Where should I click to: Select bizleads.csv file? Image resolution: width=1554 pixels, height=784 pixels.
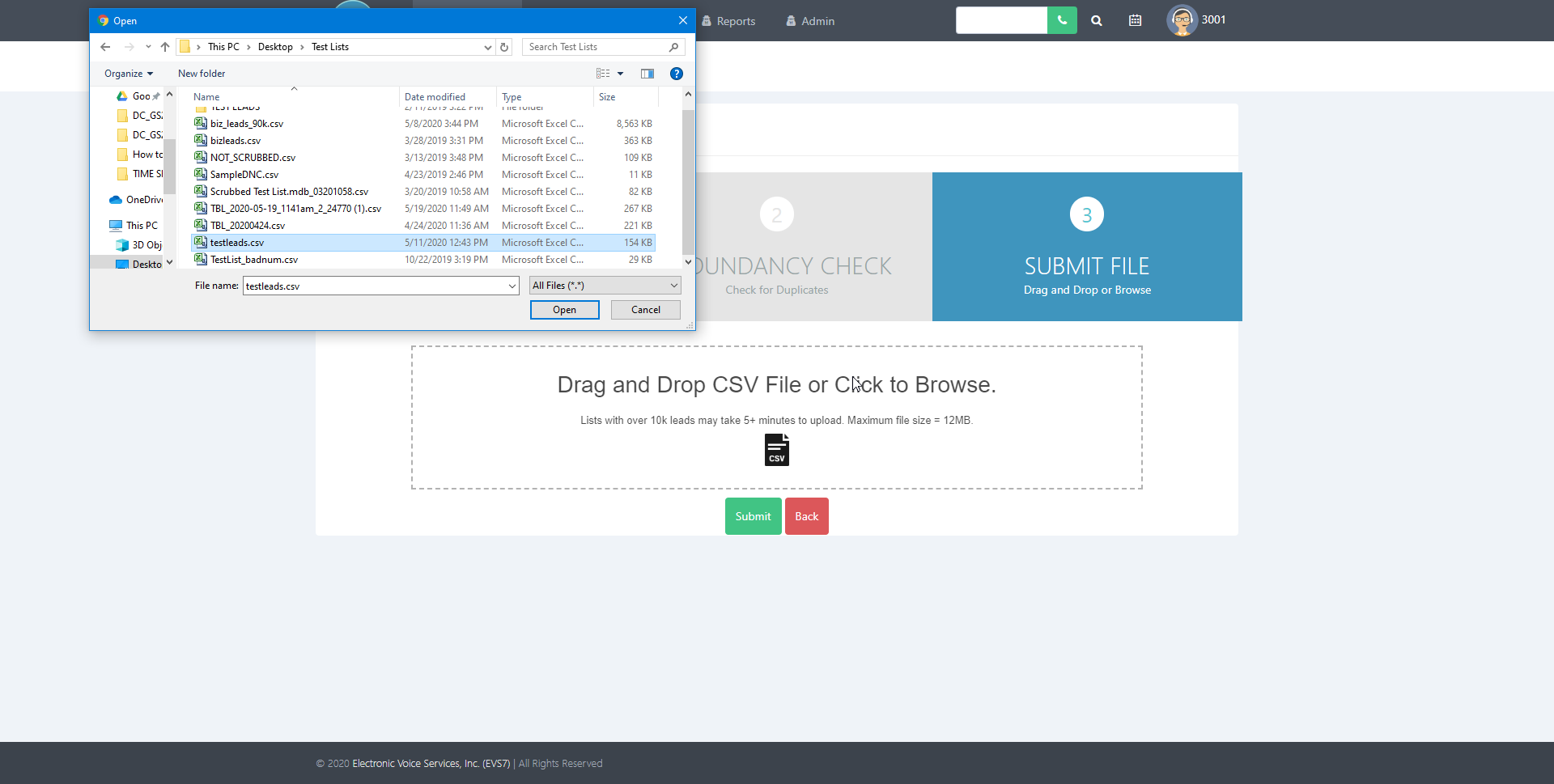pos(423,141)
